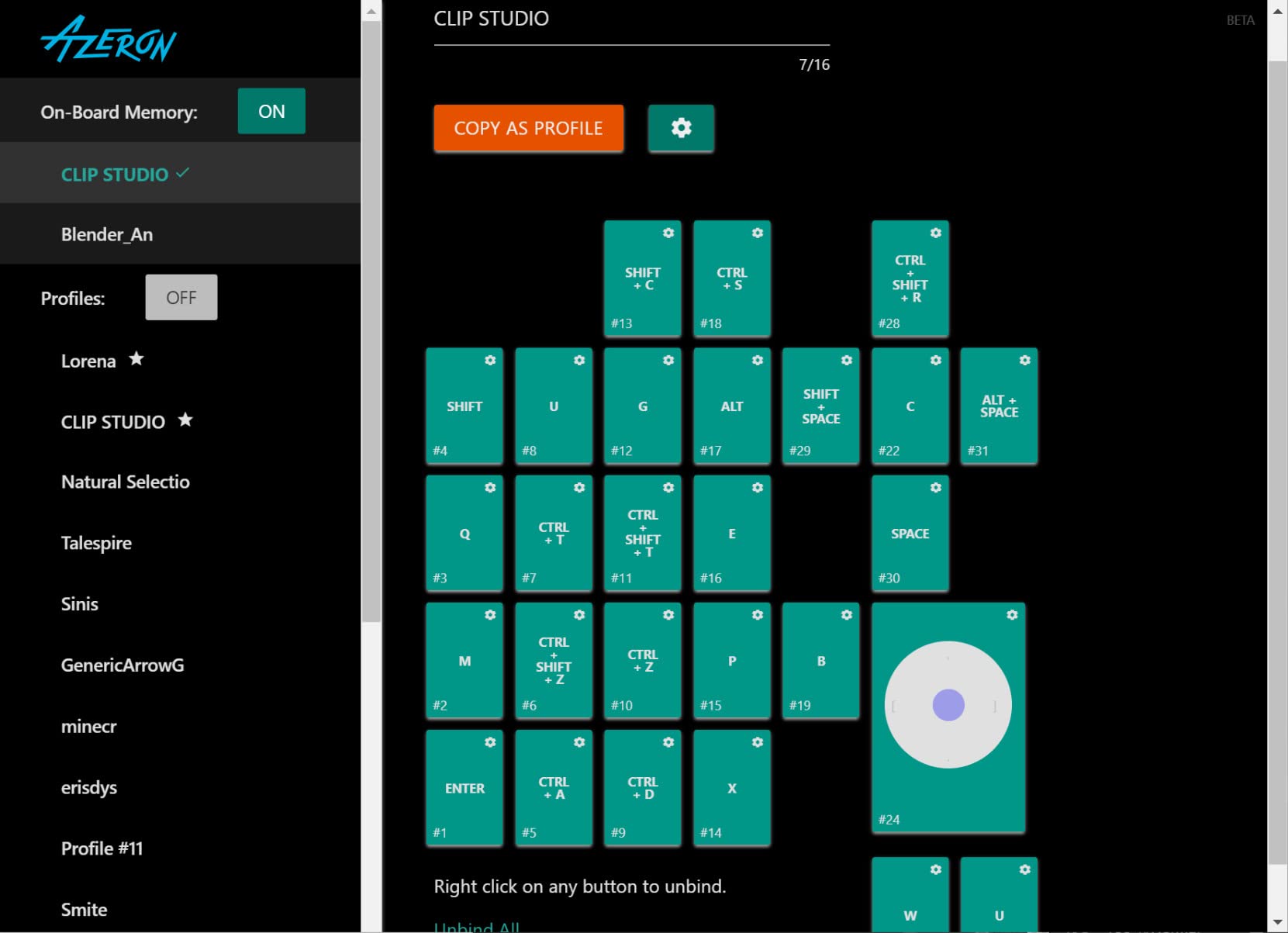1288x933 pixels.
Task: Select the CTRL + S key #18
Action: pyautogui.click(x=732, y=278)
